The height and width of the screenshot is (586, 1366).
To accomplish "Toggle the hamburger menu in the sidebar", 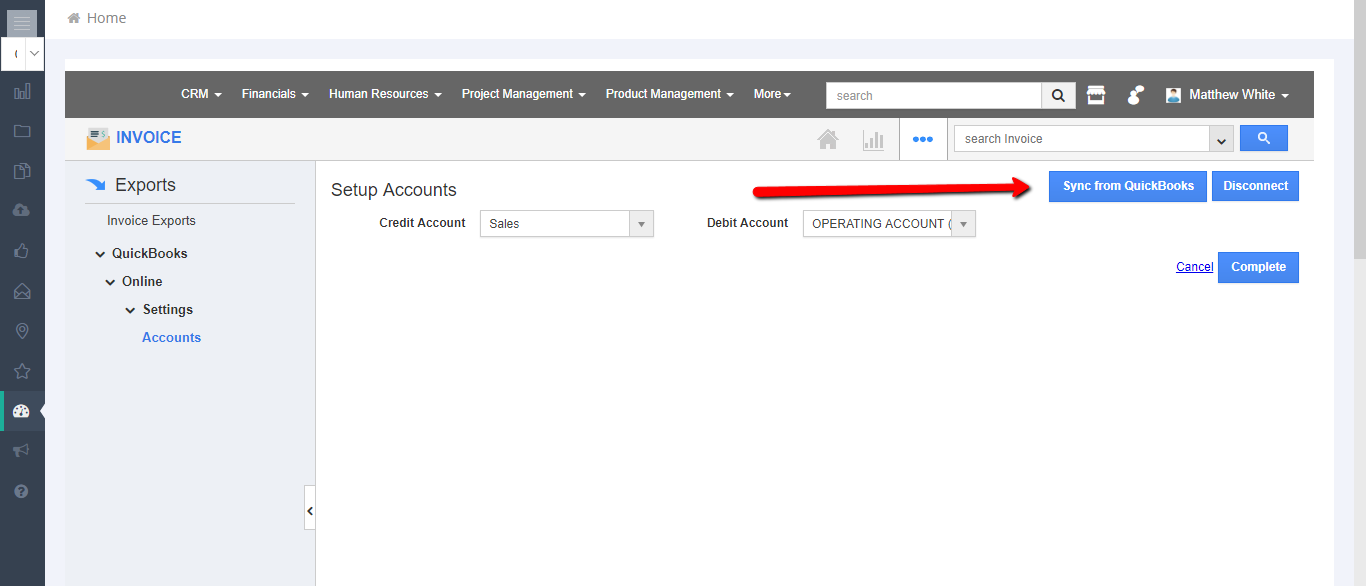I will tap(22, 23).
